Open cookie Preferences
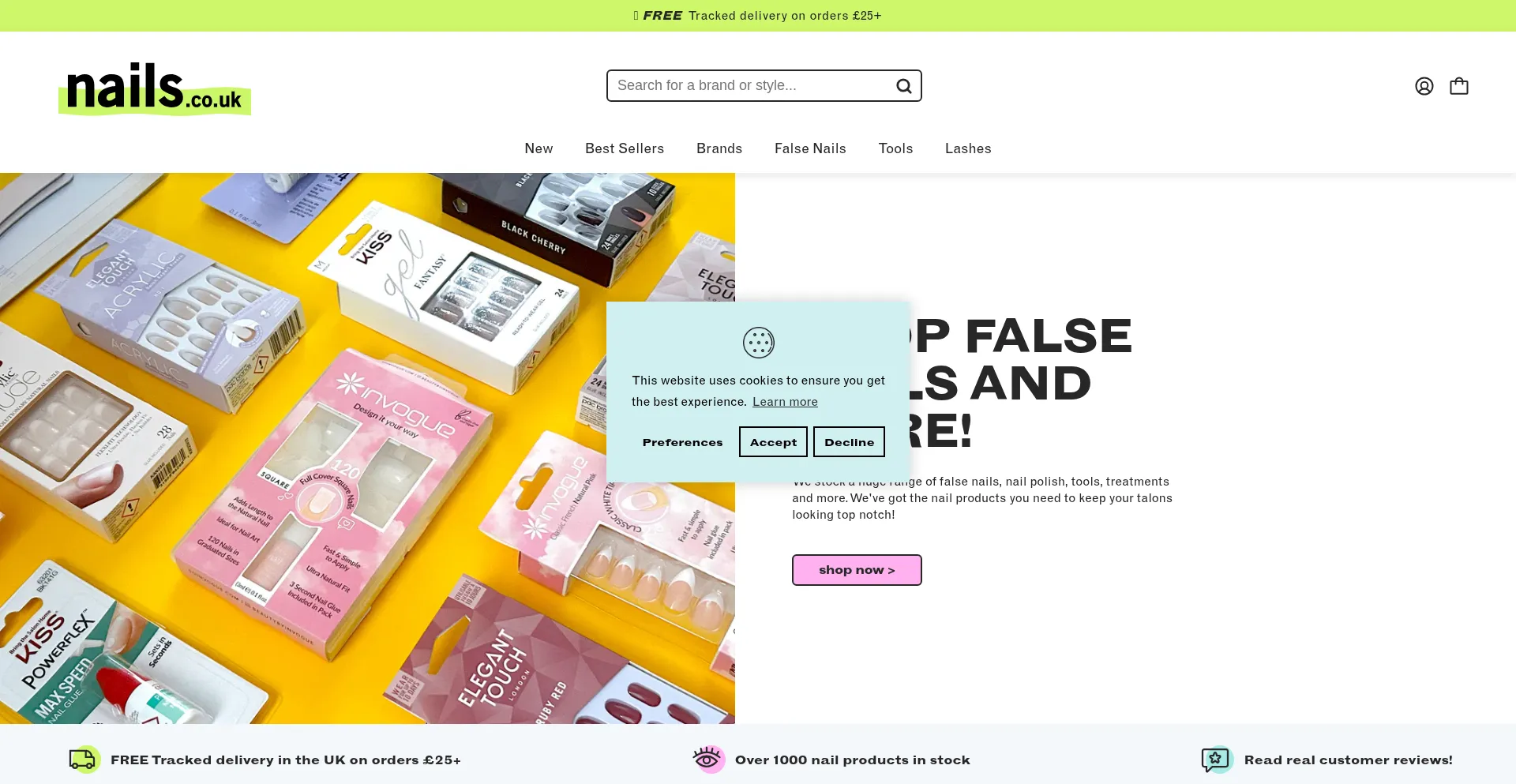Image resolution: width=1516 pixels, height=784 pixels. (x=682, y=442)
